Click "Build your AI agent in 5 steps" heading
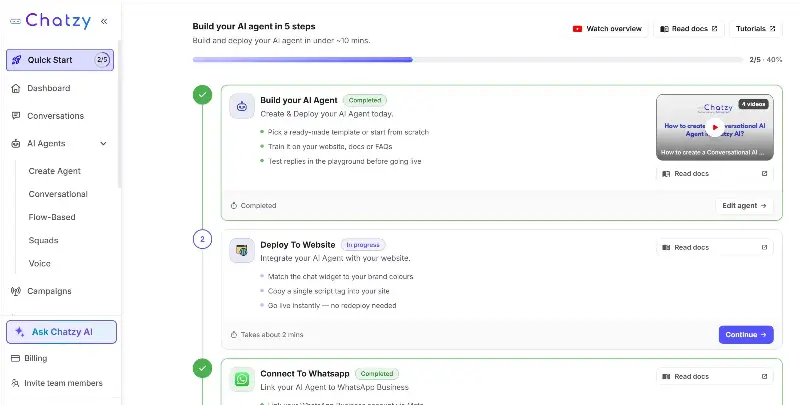The width and height of the screenshot is (800, 405). pos(254,27)
